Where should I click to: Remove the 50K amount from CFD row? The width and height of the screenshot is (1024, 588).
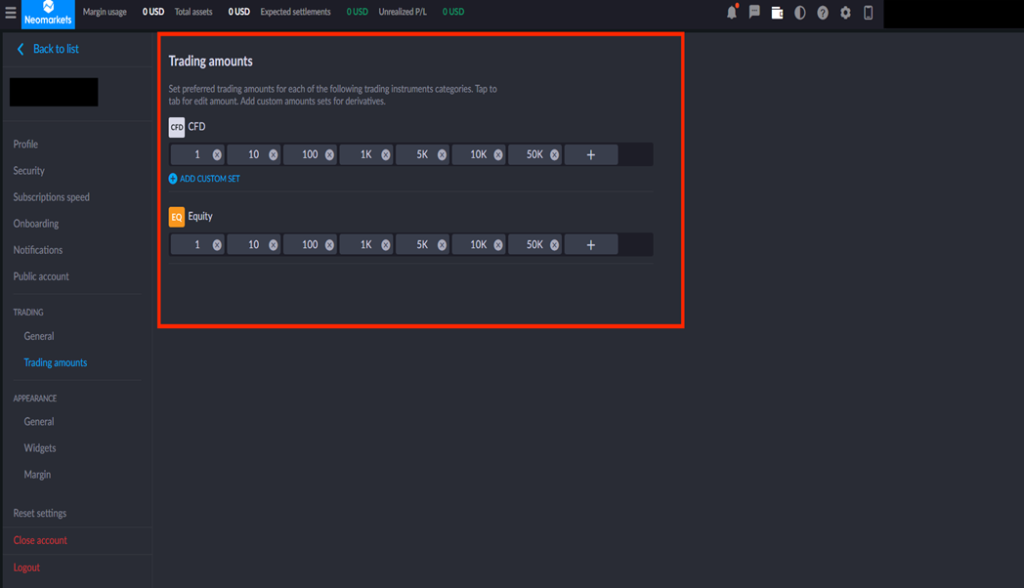click(554, 155)
